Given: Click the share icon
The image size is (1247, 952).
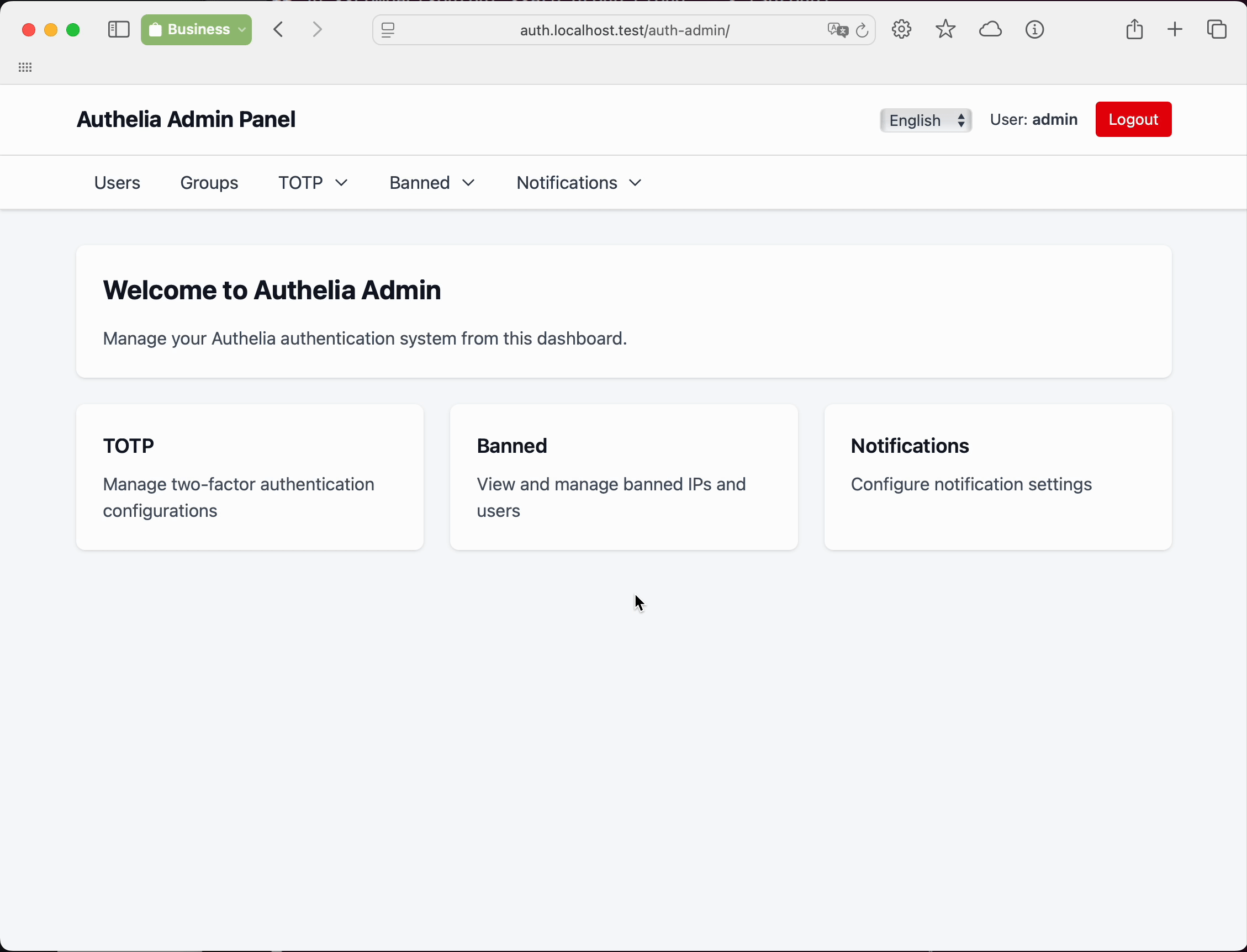Looking at the screenshot, I should [1134, 29].
